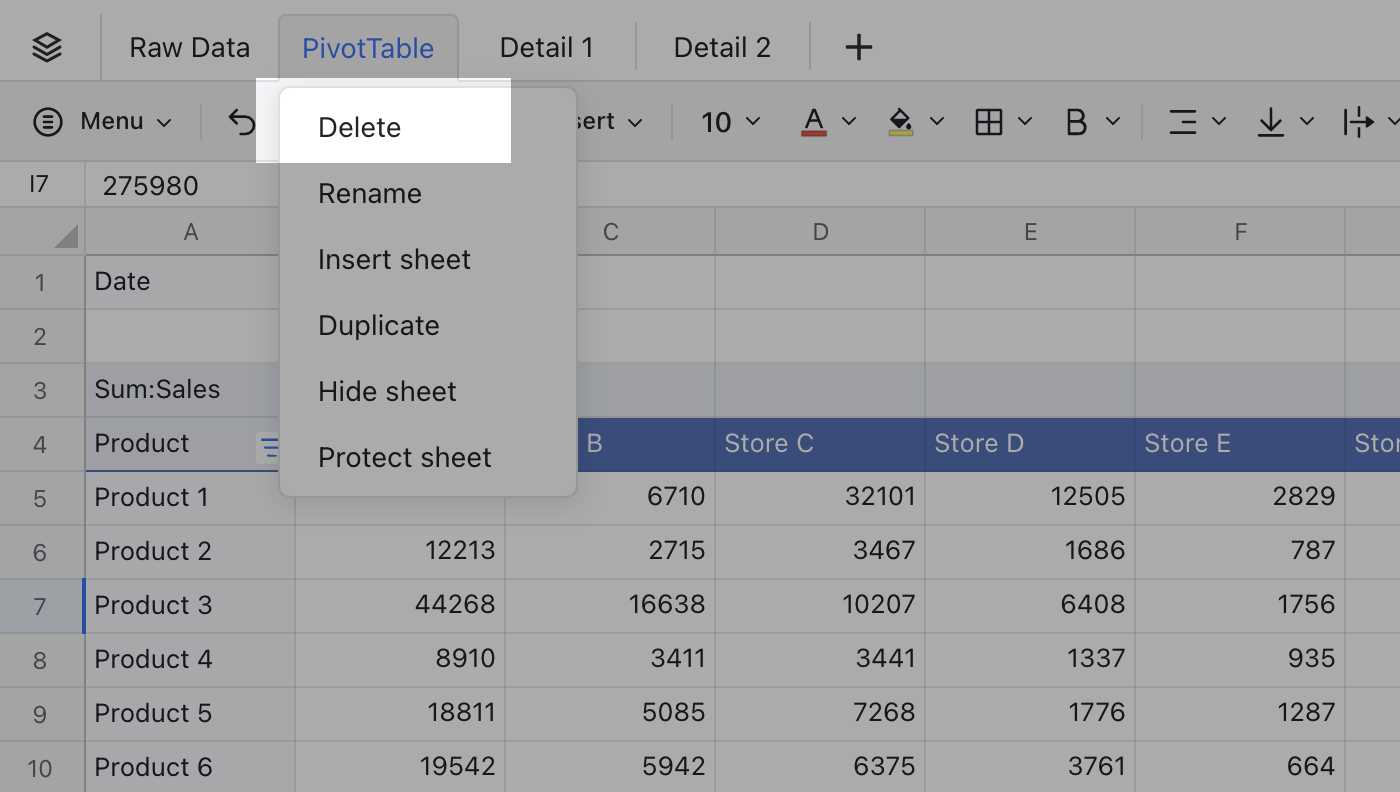Image resolution: width=1400 pixels, height=792 pixels.
Task: Click the Undo icon in the toolbar
Action: tap(240, 120)
